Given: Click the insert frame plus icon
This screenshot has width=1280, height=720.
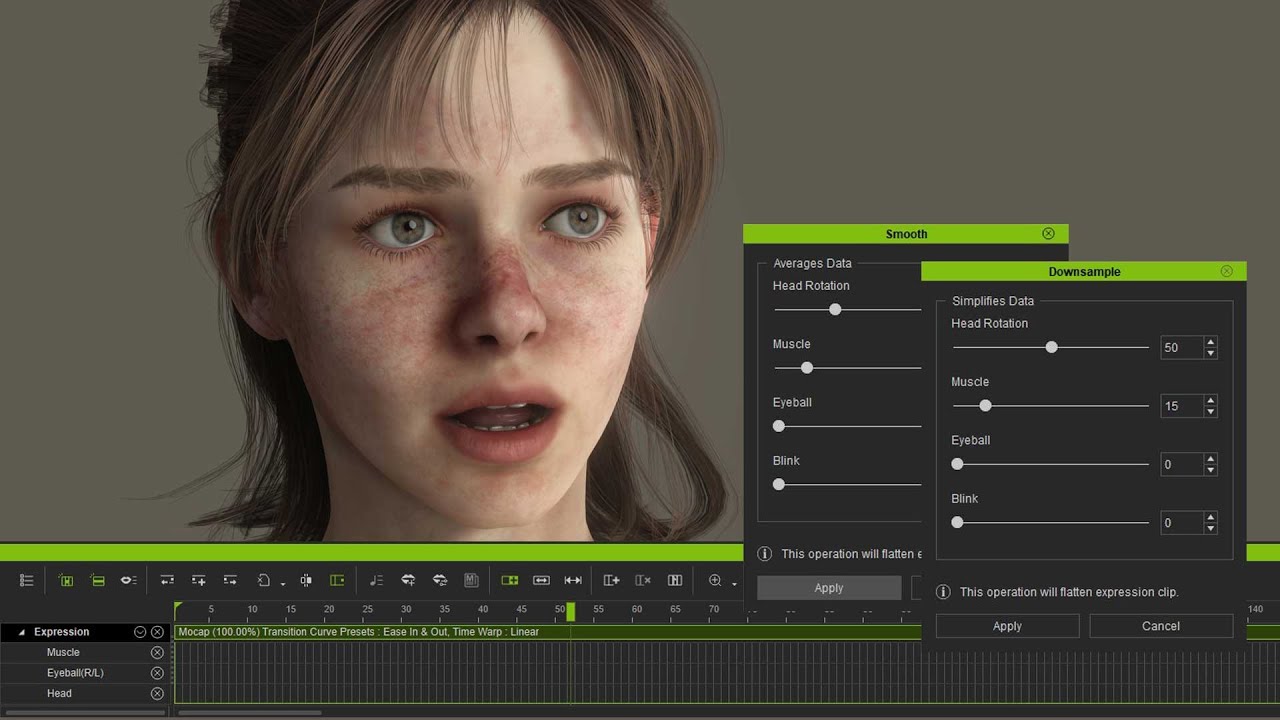Looking at the screenshot, I should point(612,580).
